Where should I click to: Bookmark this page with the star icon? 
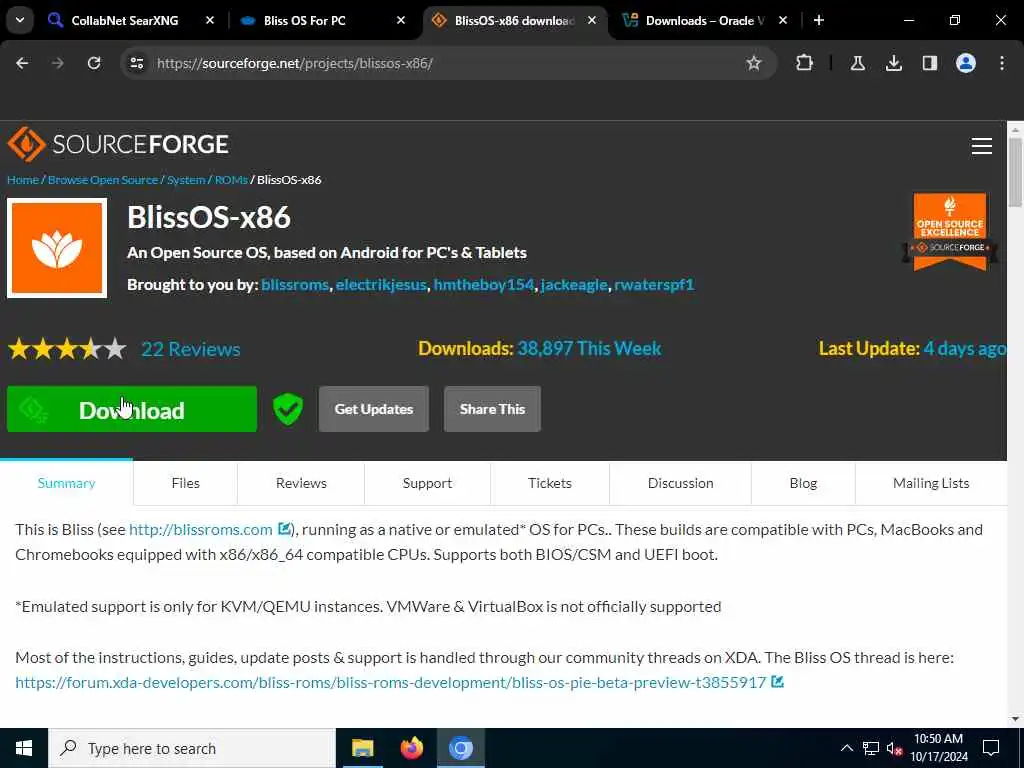click(754, 63)
